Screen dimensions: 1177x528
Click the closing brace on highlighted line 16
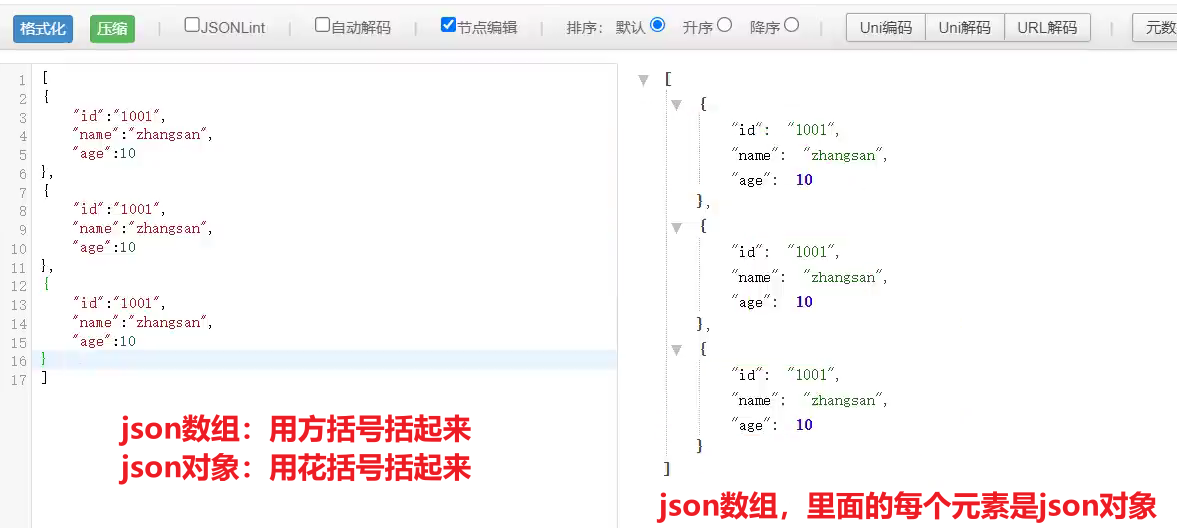click(44, 359)
